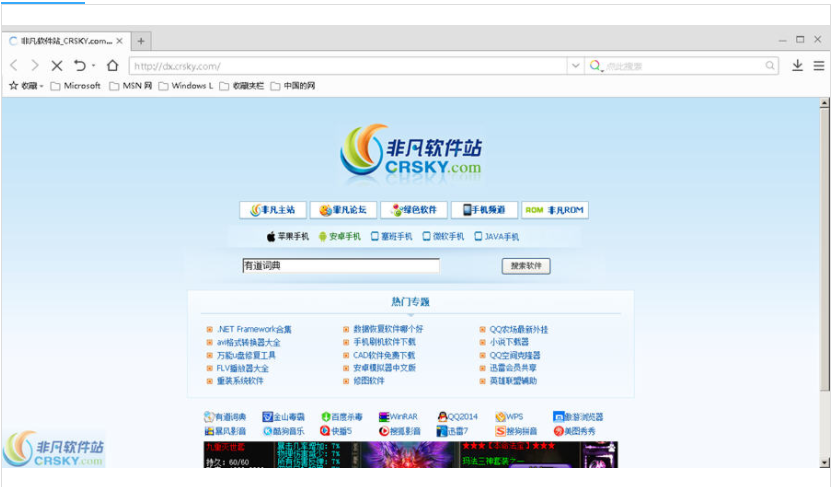Open the FLV播放器大全 link

[242, 368]
